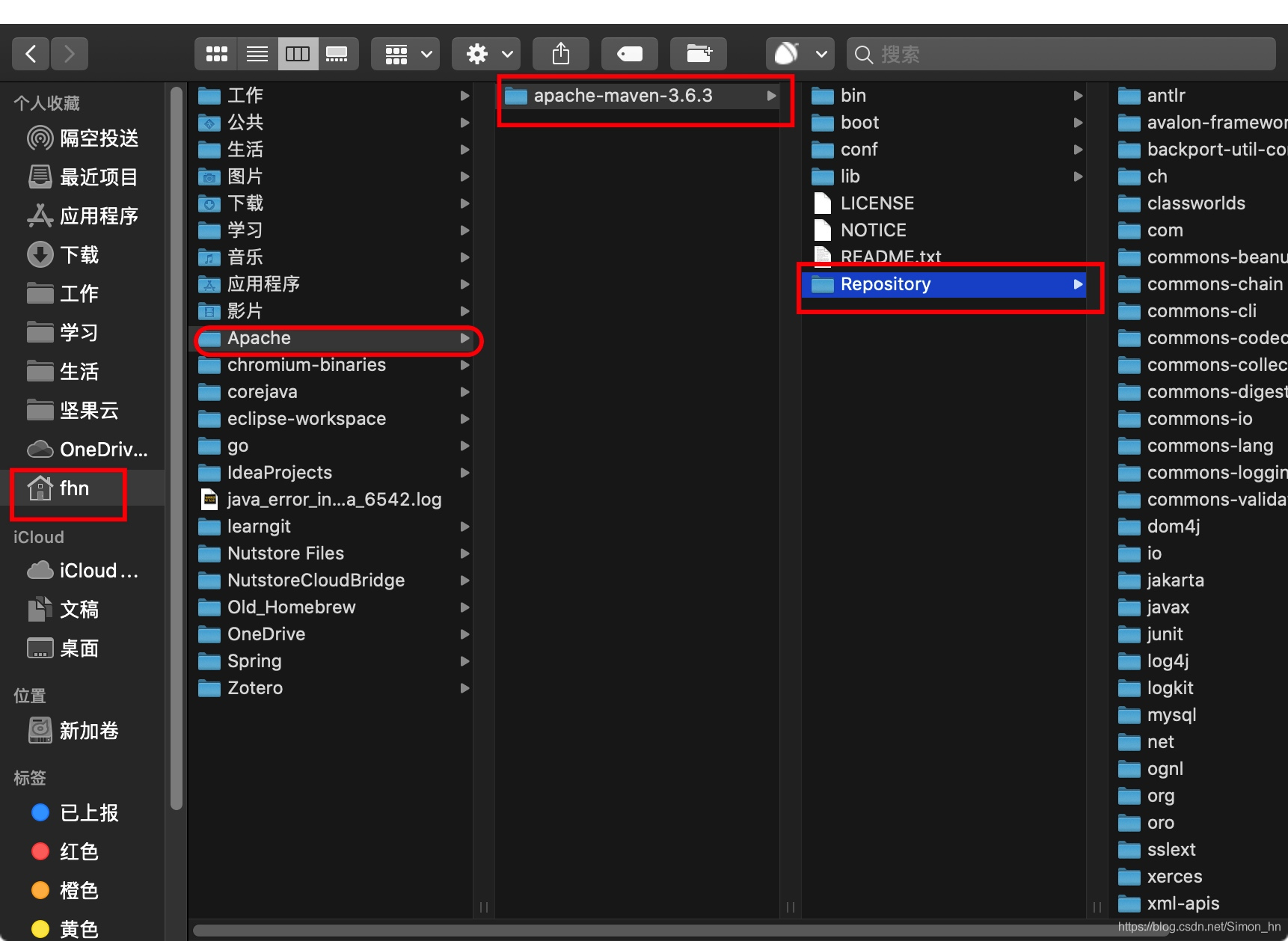Switch to icon grid view
The width and height of the screenshot is (1288, 941).
click(x=217, y=54)
